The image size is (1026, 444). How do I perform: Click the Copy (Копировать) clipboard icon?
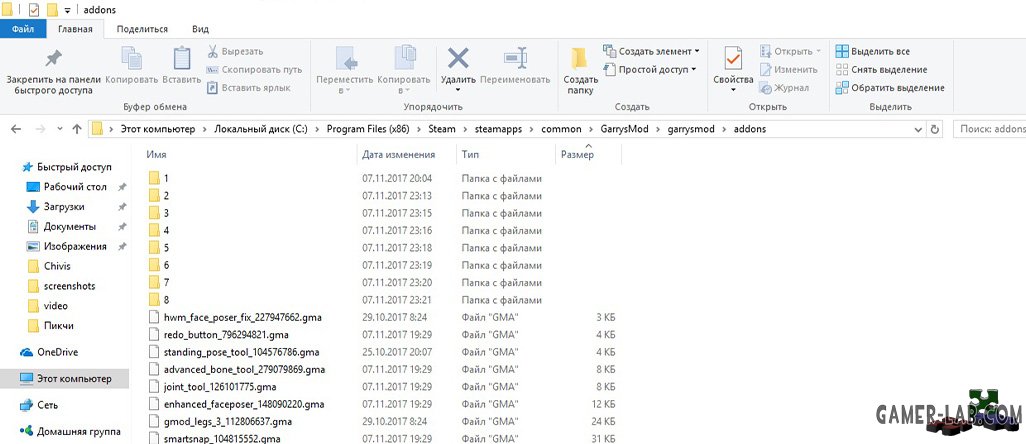[x=132, y=58]
